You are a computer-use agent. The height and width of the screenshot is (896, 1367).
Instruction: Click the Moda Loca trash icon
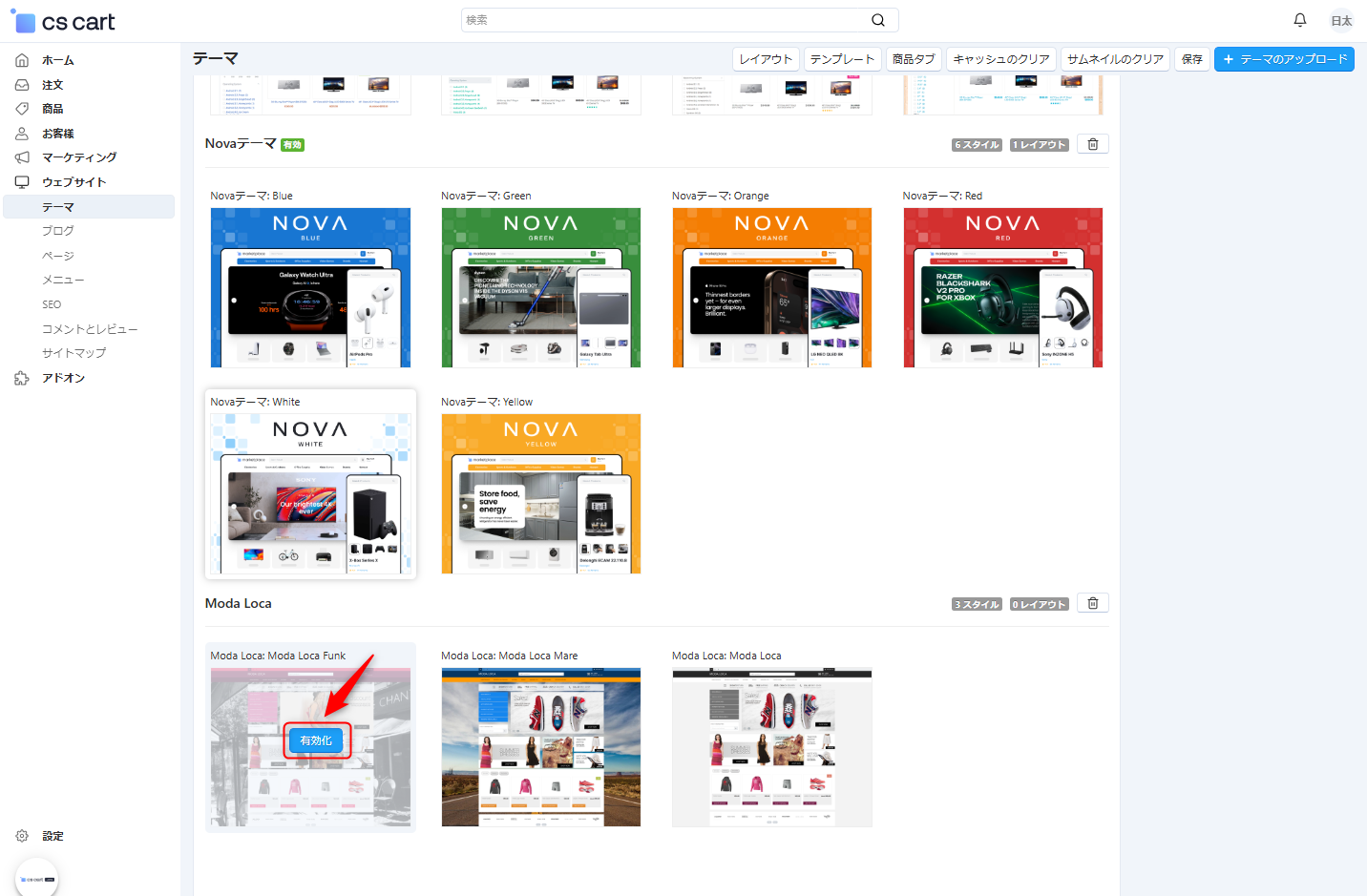1092,603
